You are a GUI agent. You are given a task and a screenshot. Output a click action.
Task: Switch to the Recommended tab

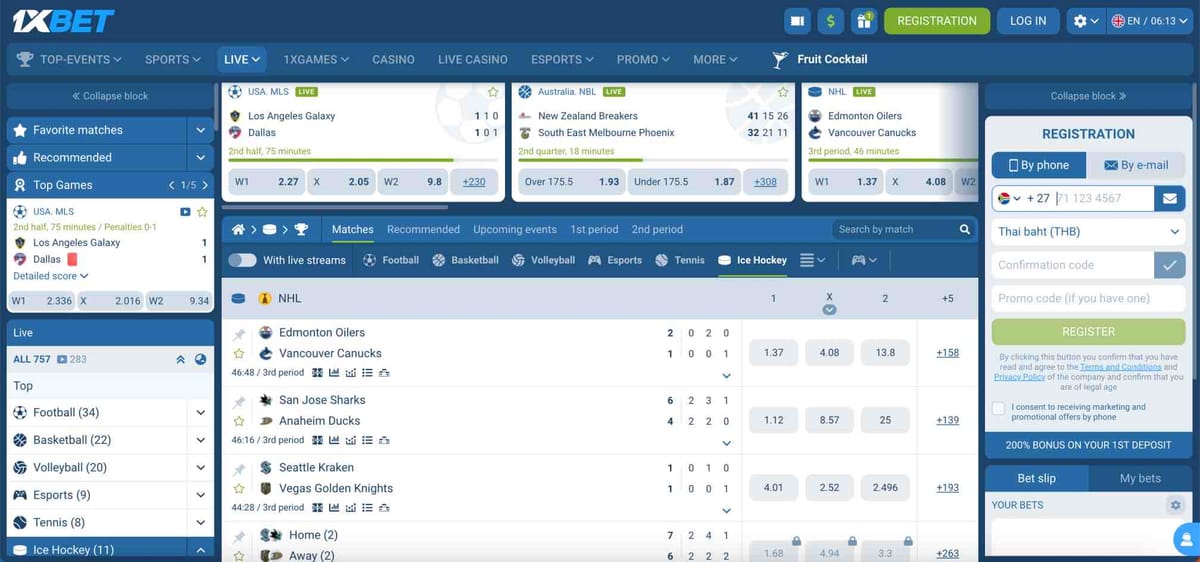coord(423,229)
